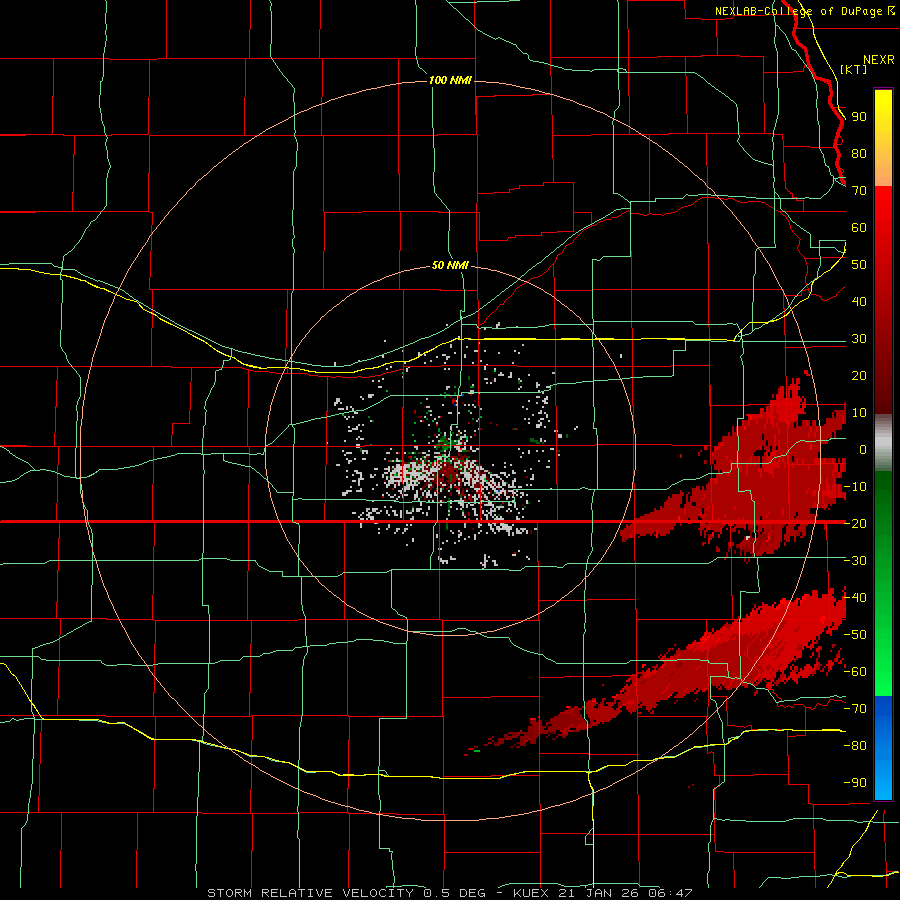This screenshot has width=900, height=900.
Task: Click the -20 value on the color scale
Action: click(855, 523)
